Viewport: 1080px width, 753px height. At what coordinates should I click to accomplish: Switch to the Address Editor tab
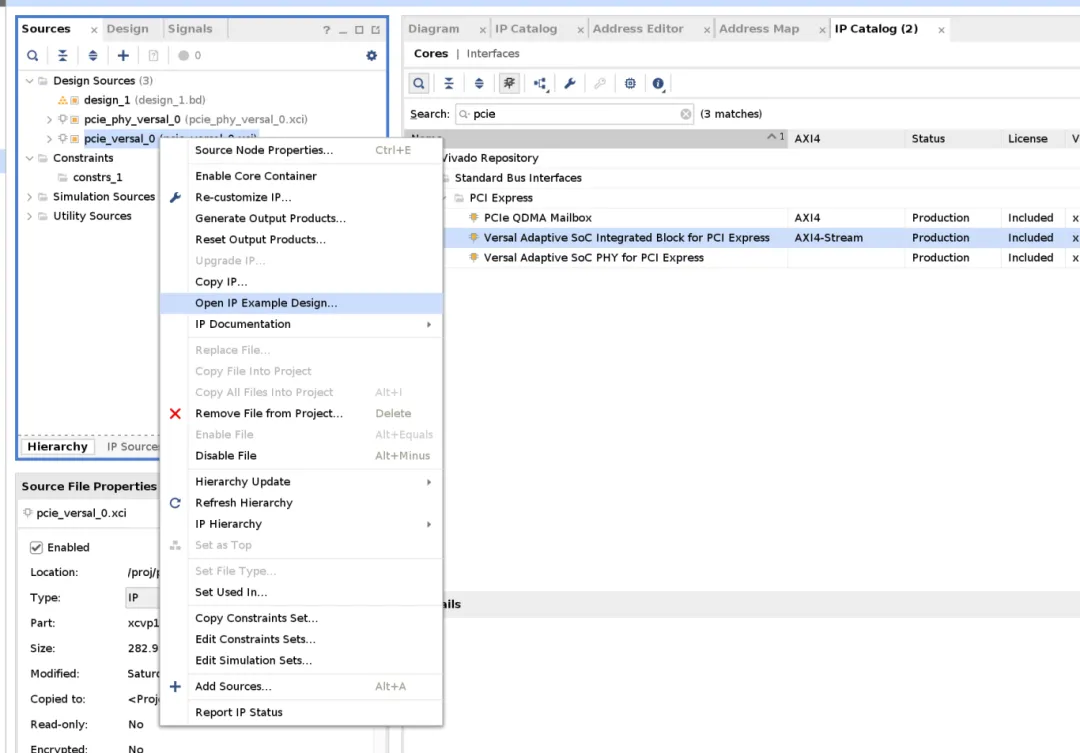click(637, 29)
